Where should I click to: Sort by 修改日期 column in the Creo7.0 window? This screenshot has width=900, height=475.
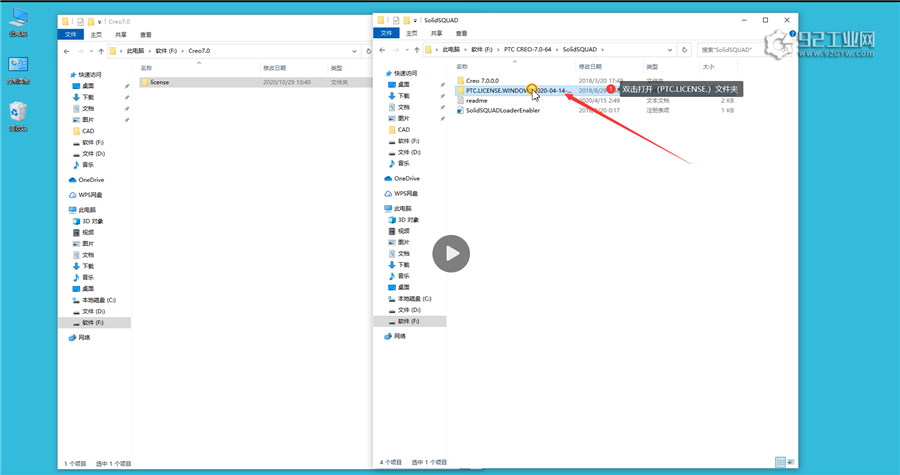[x=274, y=68]
